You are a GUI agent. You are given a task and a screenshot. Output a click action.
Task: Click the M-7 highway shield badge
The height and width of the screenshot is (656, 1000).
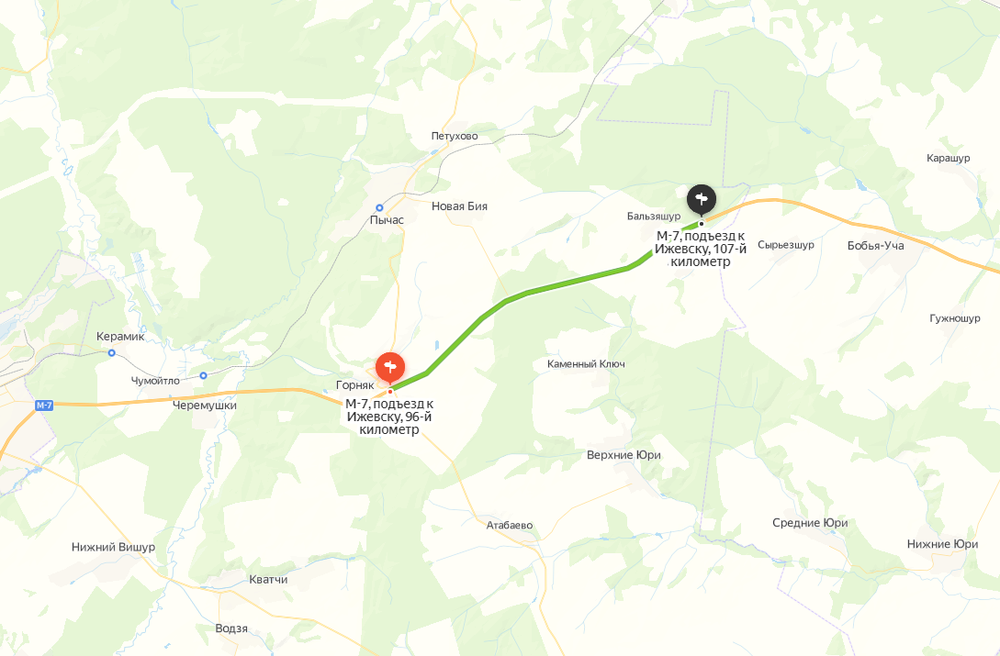44,405
